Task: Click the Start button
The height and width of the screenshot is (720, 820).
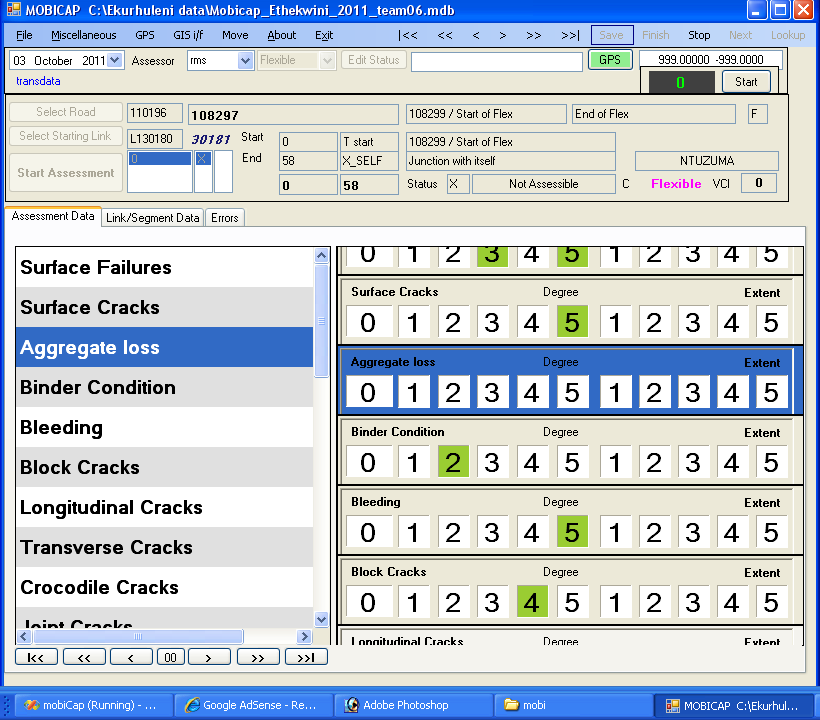Action: [746, 82]
